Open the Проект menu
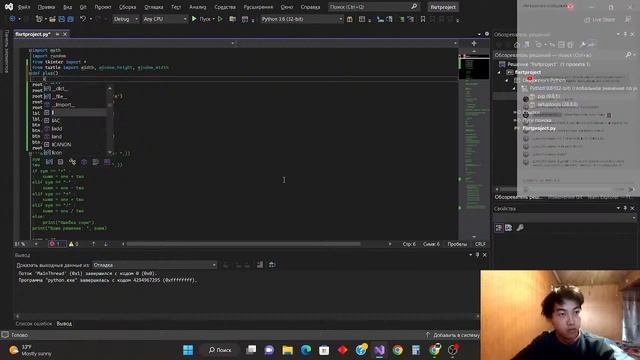 102,7
